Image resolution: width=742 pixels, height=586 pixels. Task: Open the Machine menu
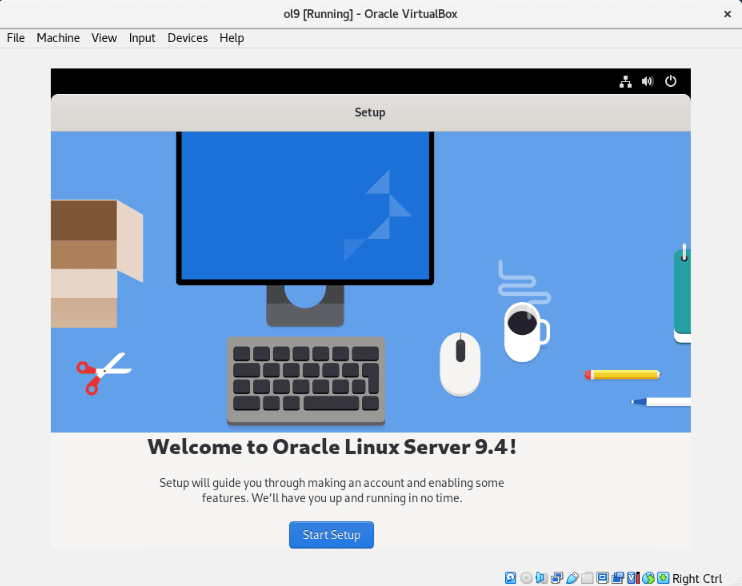coord(58,38)
